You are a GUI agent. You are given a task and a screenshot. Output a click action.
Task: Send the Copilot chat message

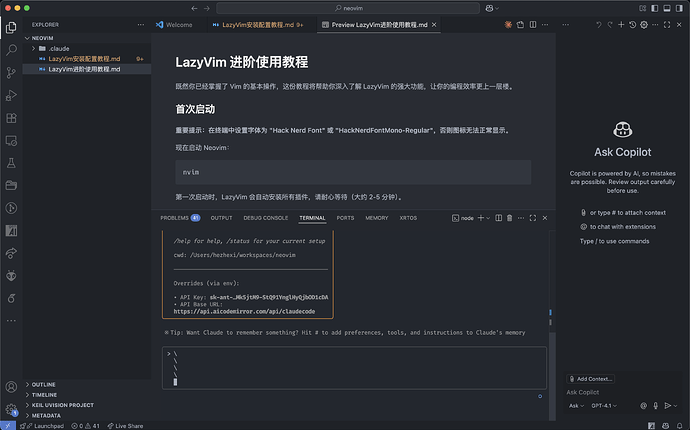pyautogui.click(x=668, y=405)
